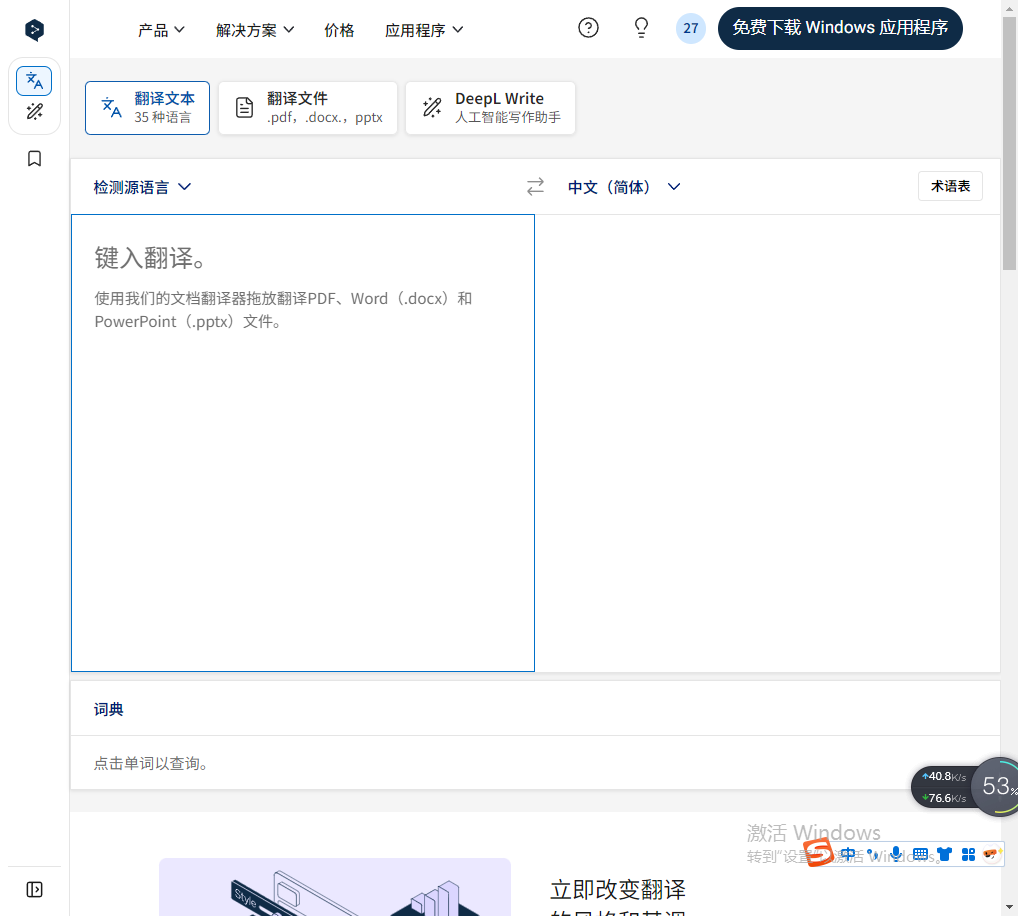
Task: Click the 点击单词以查询 dictionary hint
Action: pos(151,763)
